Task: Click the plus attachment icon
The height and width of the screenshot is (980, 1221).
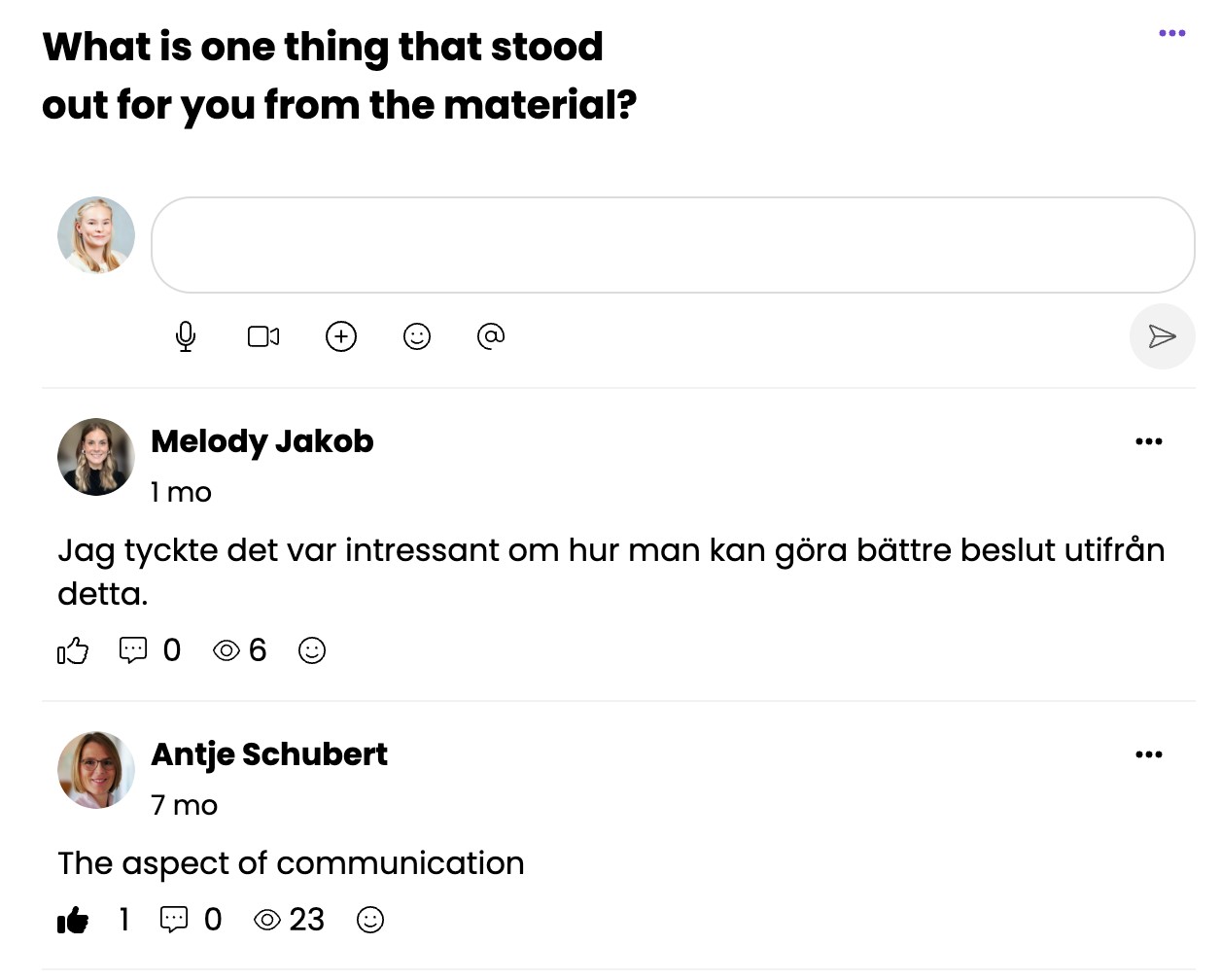Action: point(341,336)
